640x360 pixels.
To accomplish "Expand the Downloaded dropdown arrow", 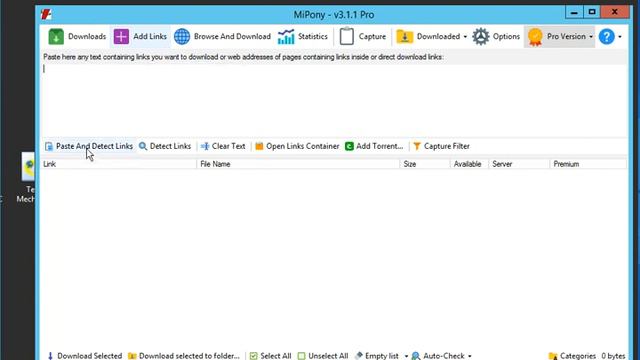I will click(465, 37).
